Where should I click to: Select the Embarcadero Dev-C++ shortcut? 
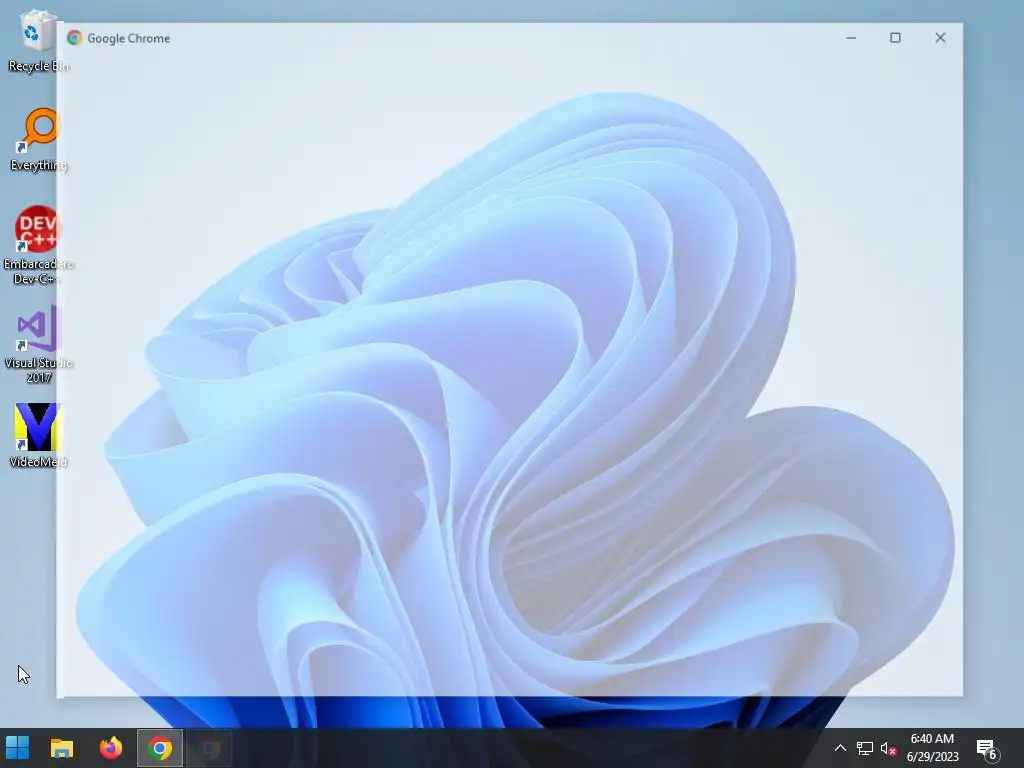tap(38, 246)
